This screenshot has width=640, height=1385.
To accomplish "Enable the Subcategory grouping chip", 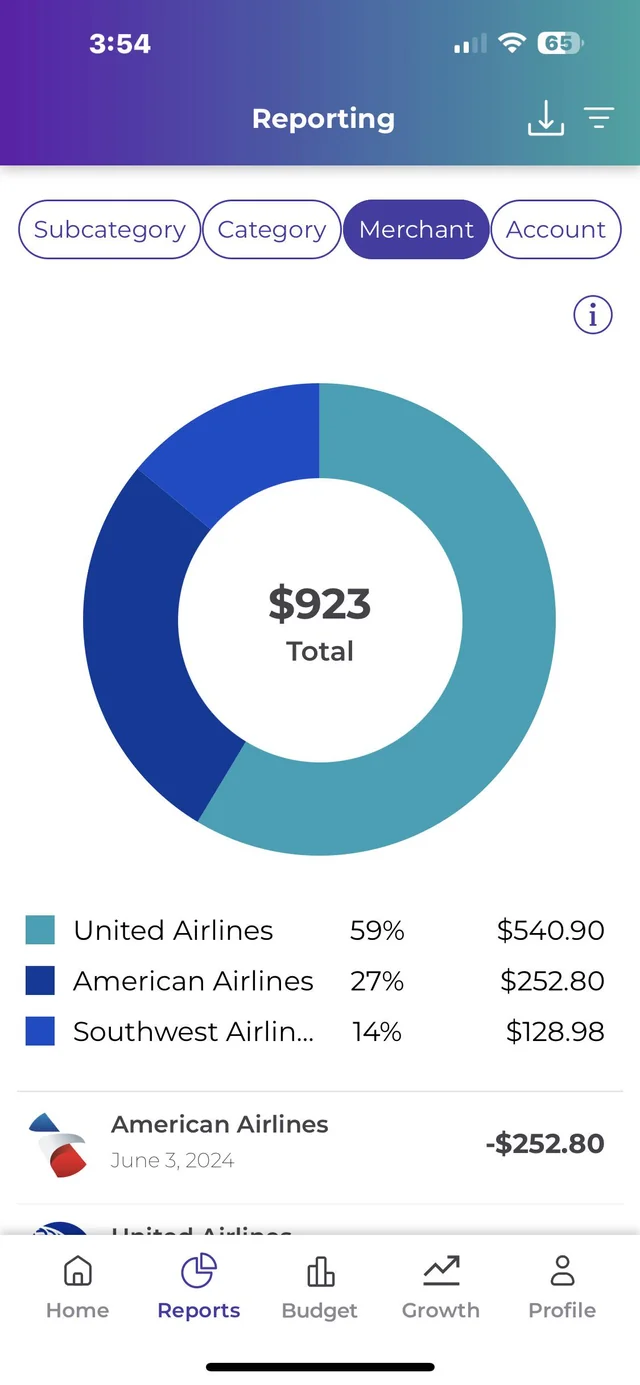I will pyautogui.click(x=108, y=229).
